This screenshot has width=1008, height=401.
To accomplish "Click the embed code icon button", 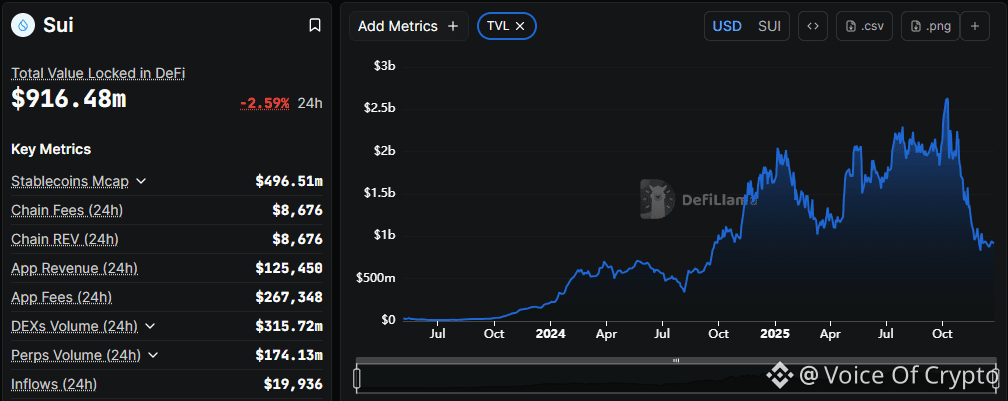I will pyautogui.click(x=812, y=26).
